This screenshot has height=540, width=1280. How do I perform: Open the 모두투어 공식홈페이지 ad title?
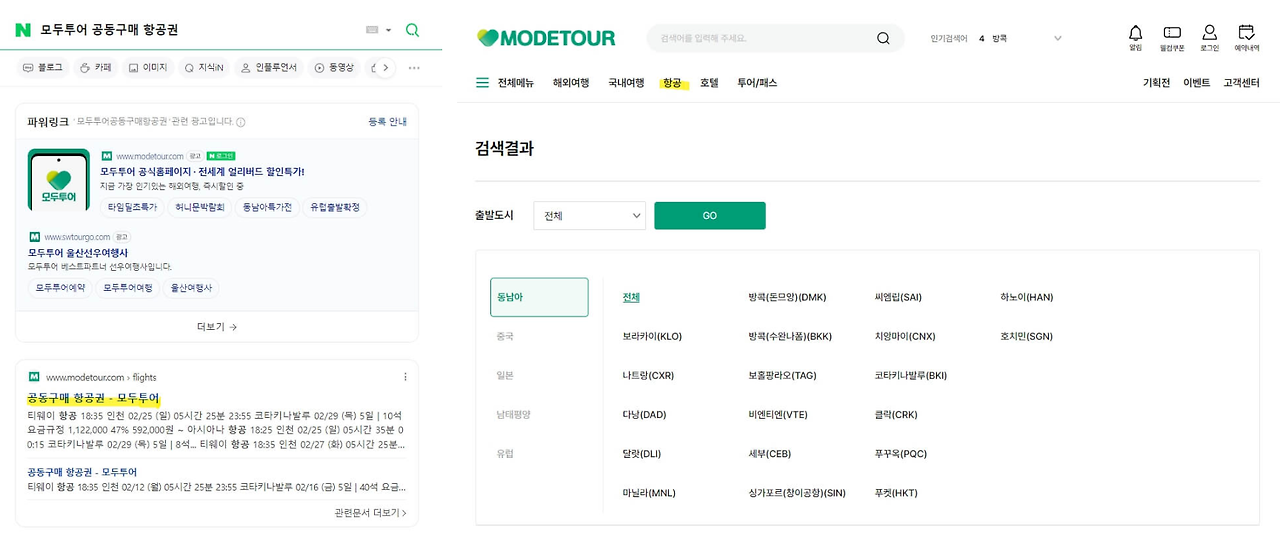point(202,171)
